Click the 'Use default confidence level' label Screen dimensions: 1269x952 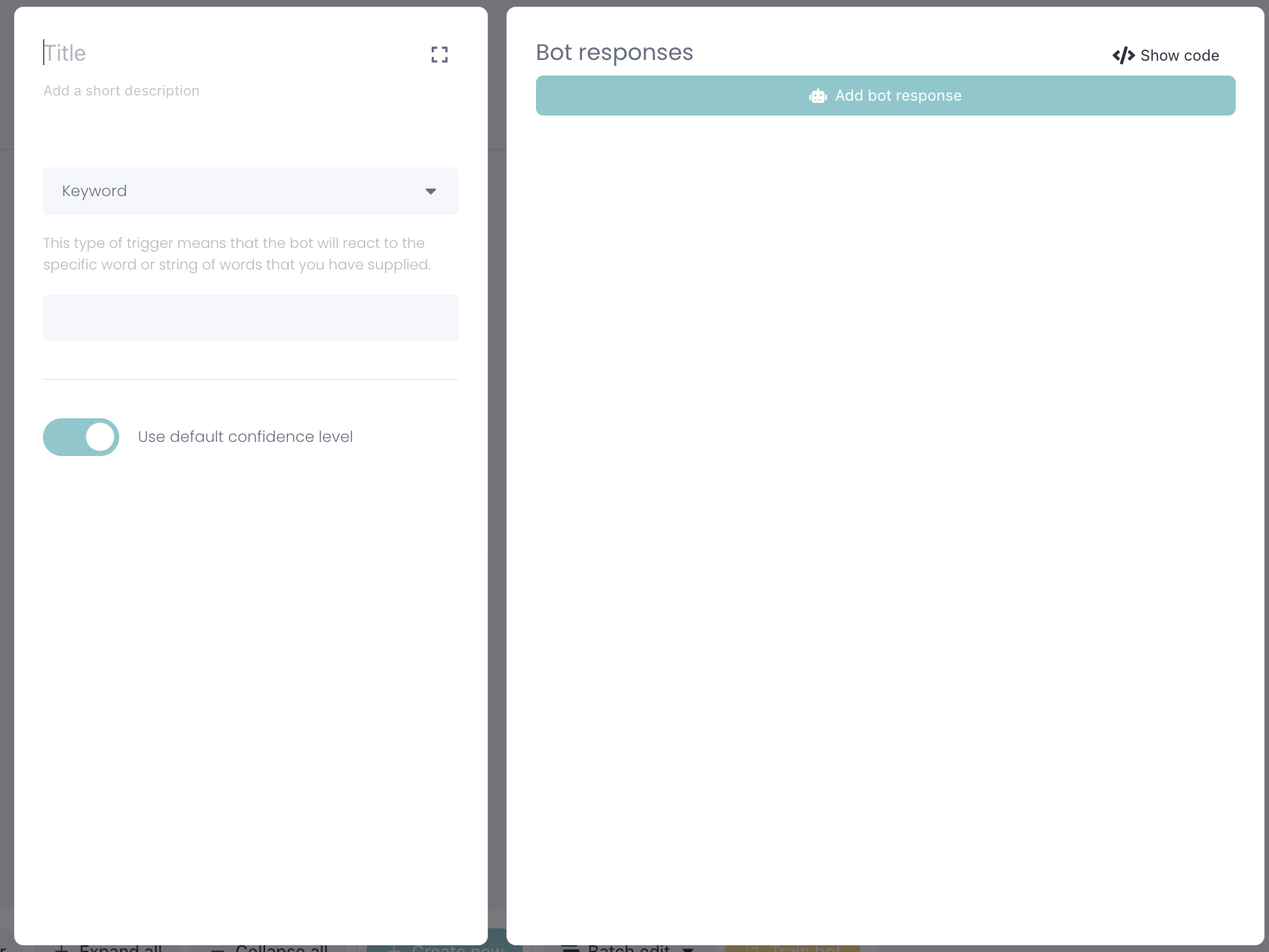click(x=245, y=437)
